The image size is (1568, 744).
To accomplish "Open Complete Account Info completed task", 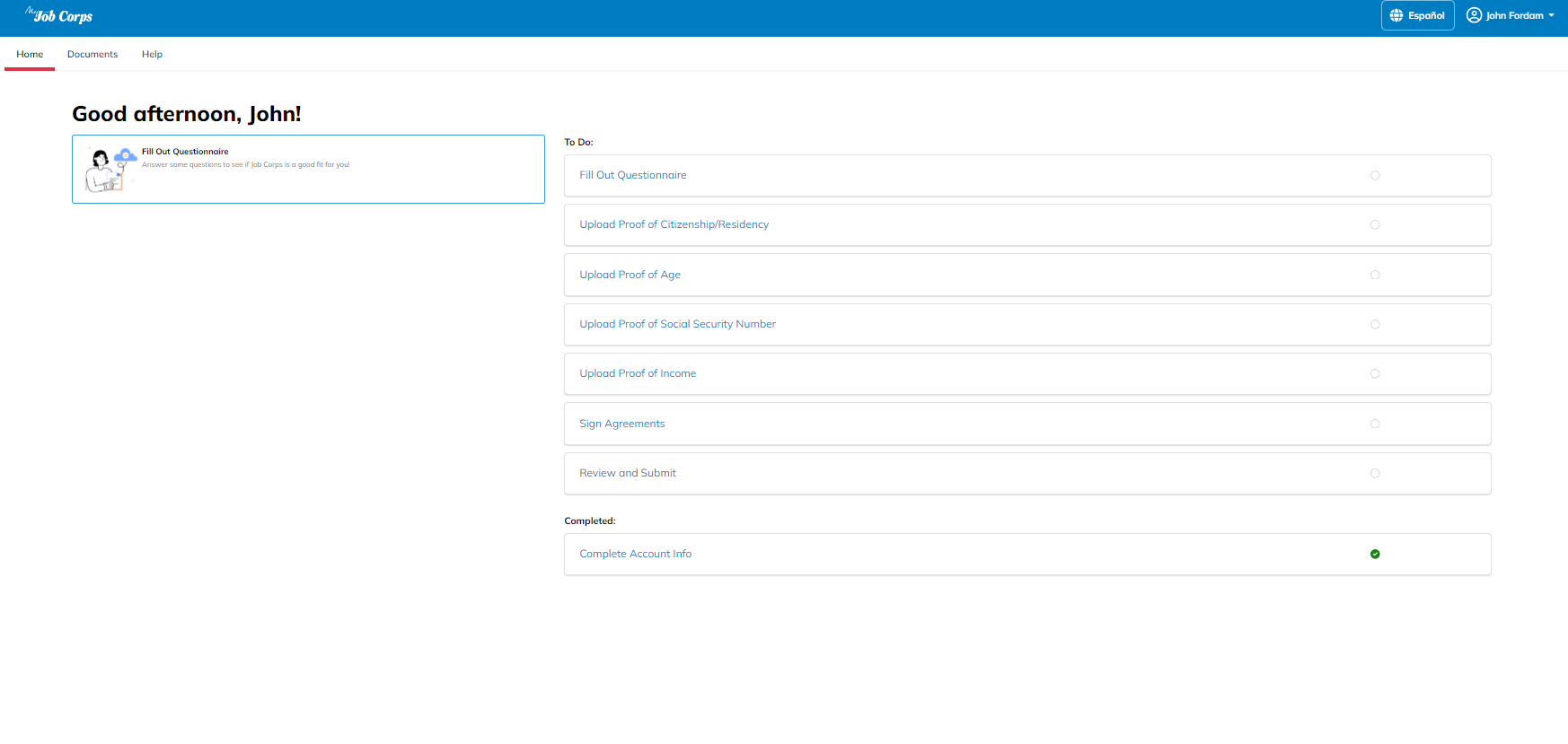I will pyautogui.click(x=1027, y=555).
